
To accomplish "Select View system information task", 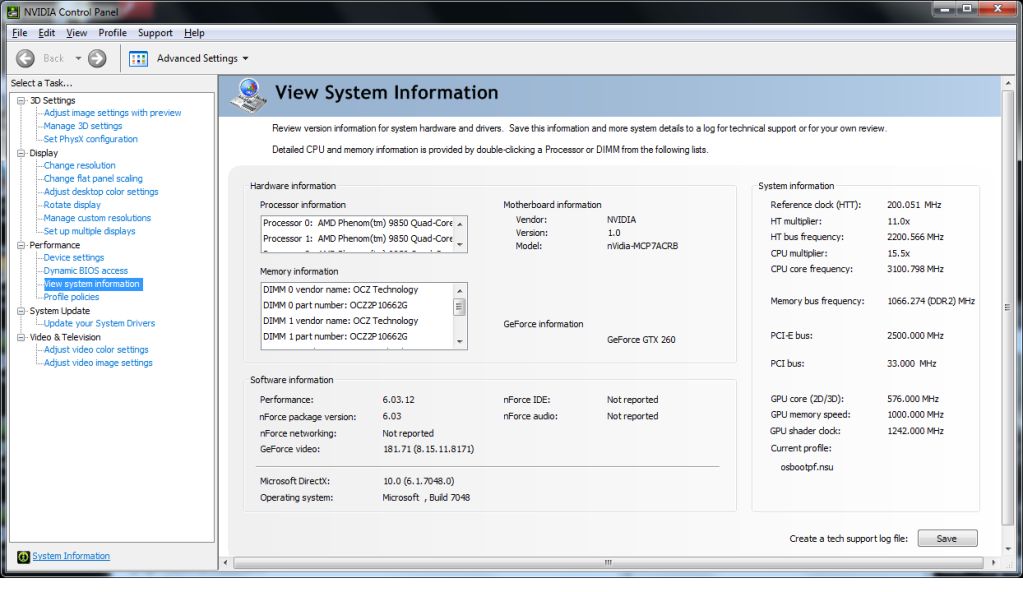I will coord(92,284).
